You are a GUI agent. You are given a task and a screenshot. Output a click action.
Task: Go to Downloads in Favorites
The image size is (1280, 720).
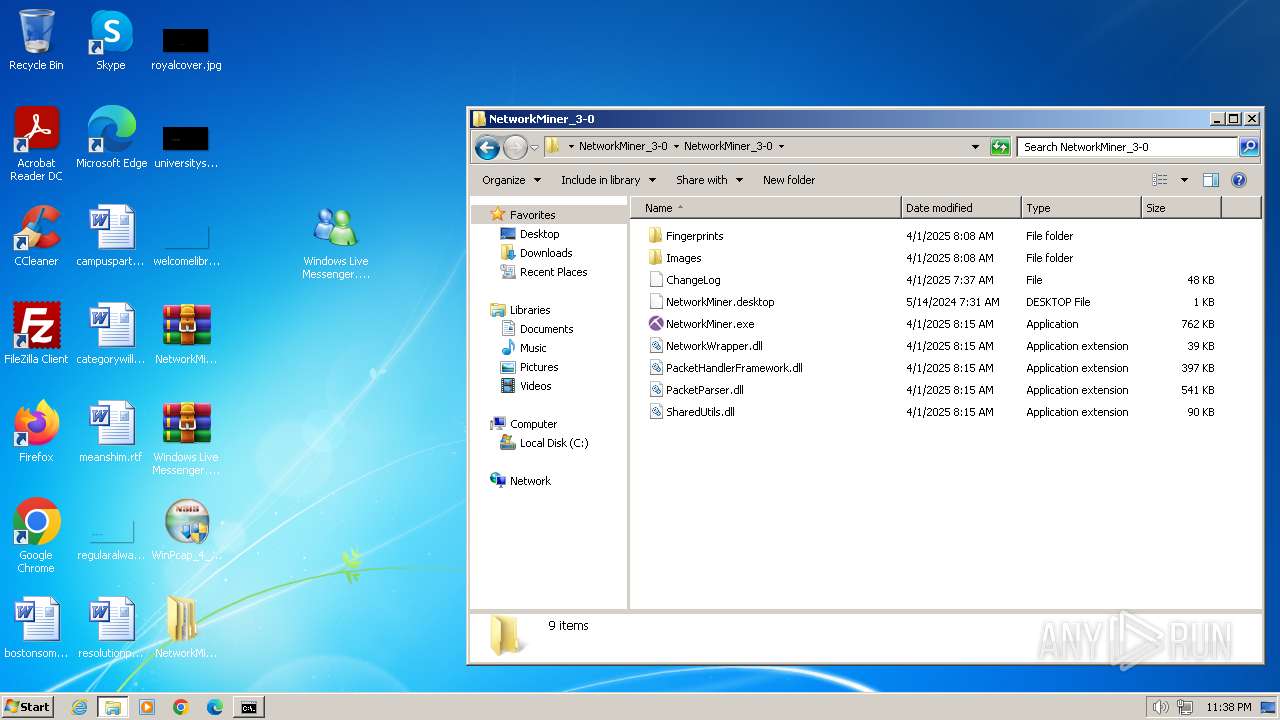click(546, 253)
